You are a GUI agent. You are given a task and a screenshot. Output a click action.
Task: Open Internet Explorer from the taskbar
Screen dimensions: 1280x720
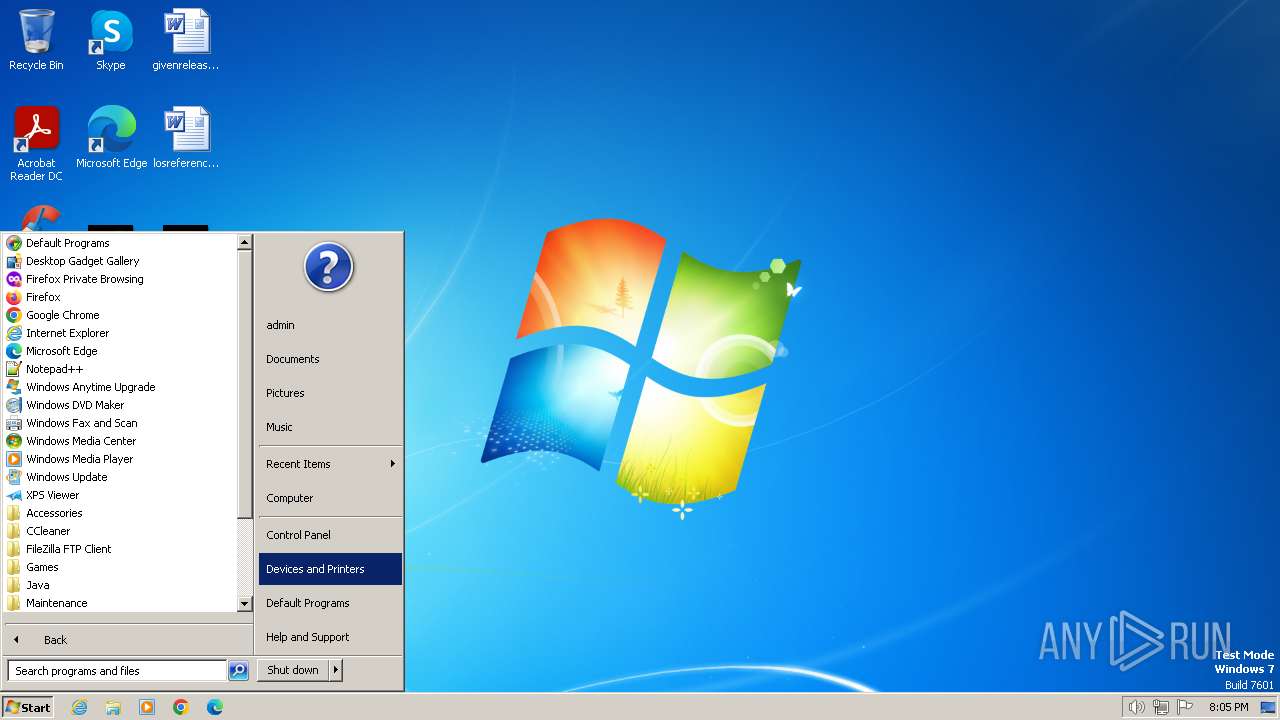coord(79,707)
